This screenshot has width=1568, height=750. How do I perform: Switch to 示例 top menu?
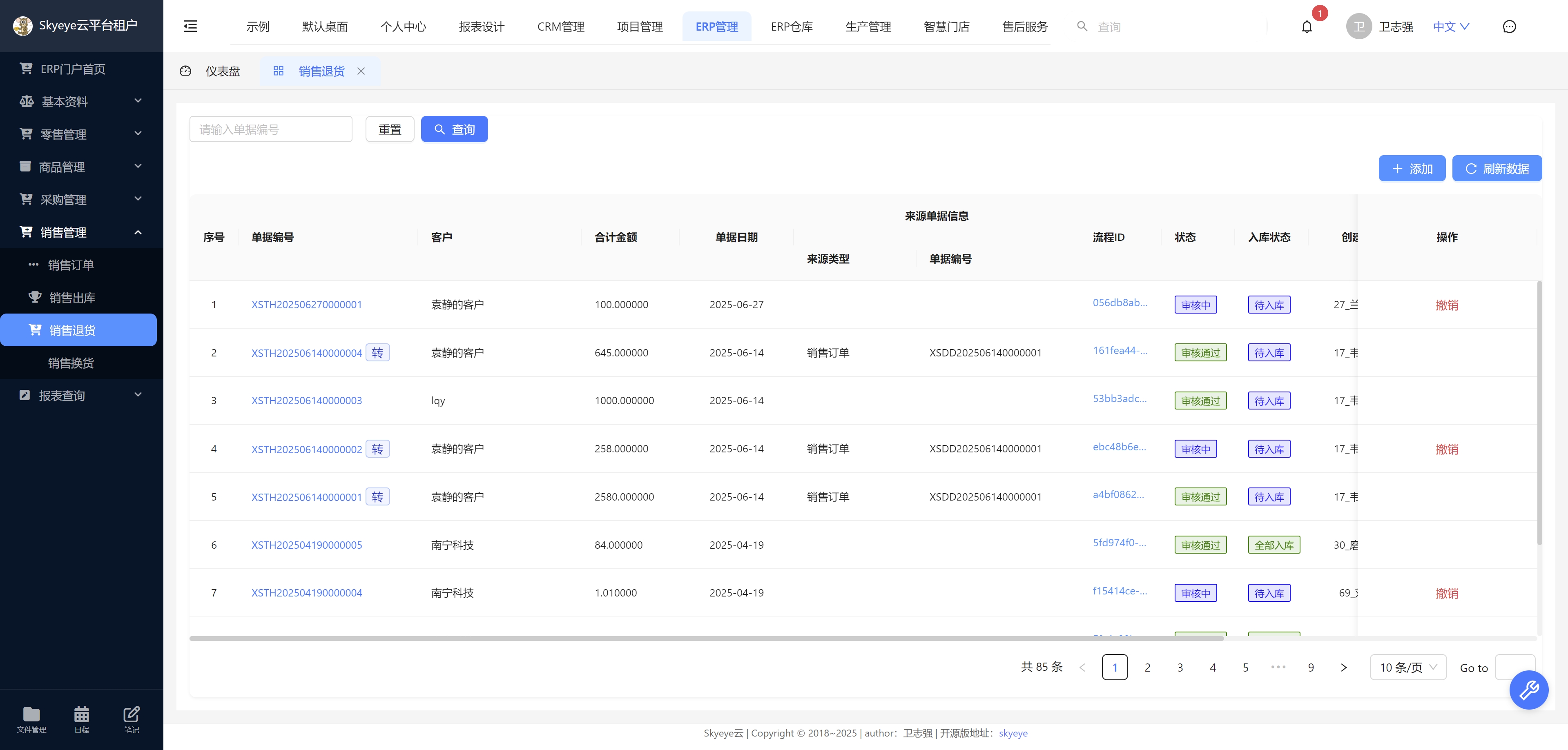(x=257, y=27)
